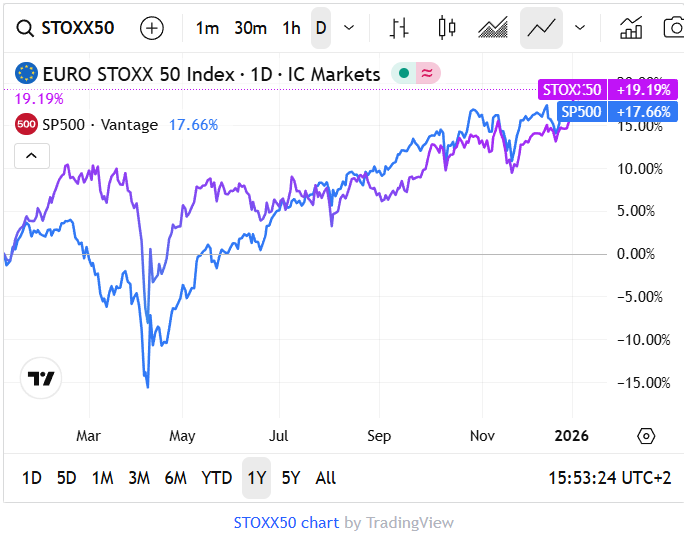This screenshot has width=690, height=538.
Task: Open the STOXX50 chart link
Action: pyautogui.click(x=285, y=522)
